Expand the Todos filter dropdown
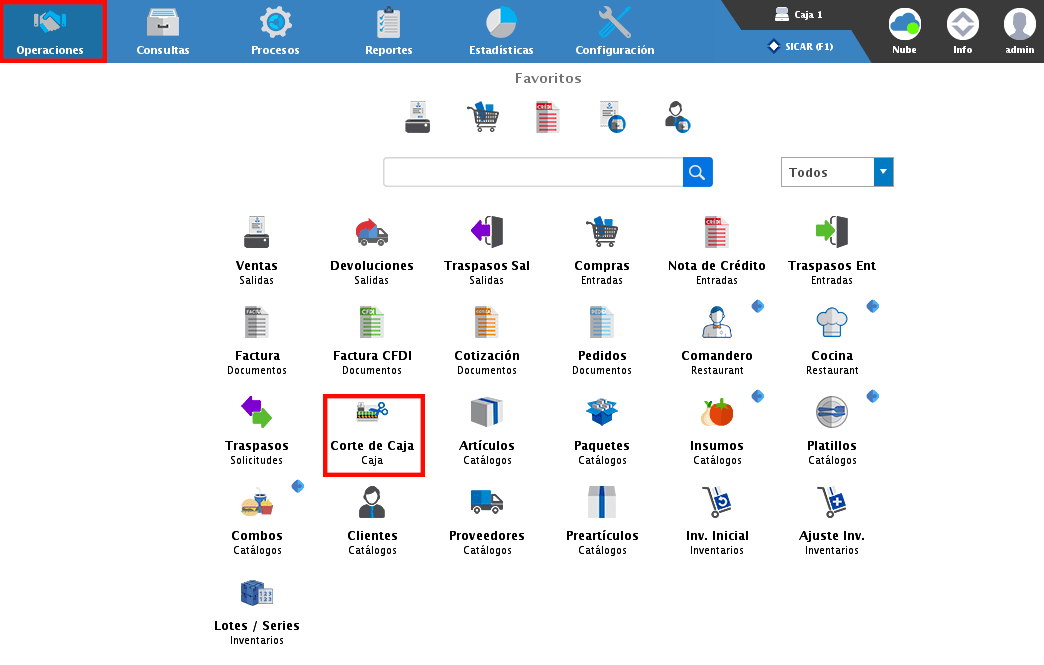1044x665 pixels. pos(882,172)
